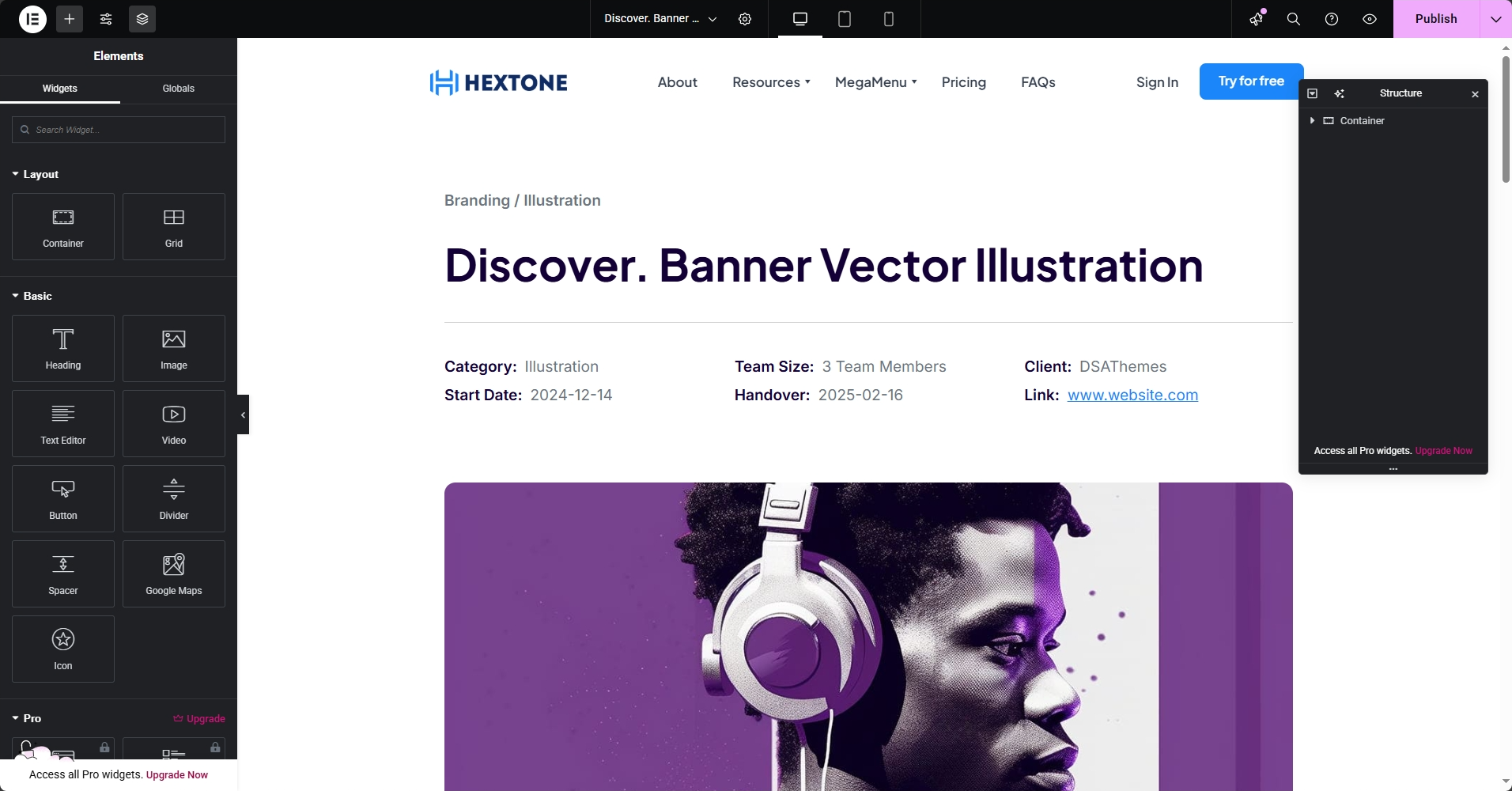Click the Search Widget input field
Viewport: 1512px width, 791px height.
click(119, 130)
